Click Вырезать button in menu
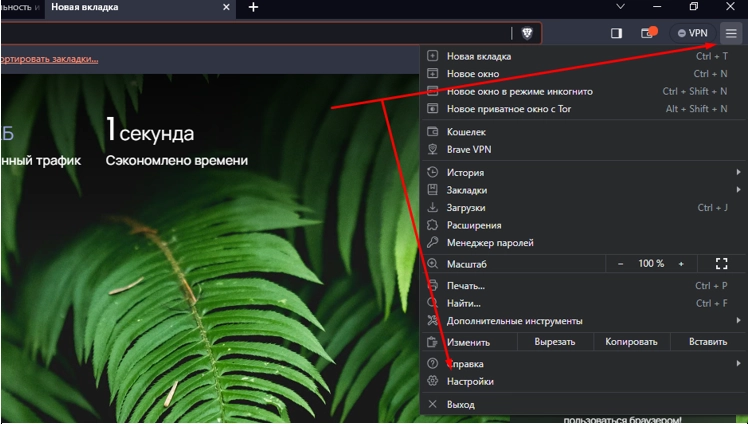The width and height of the screenshot is (748, 424). 555,342
